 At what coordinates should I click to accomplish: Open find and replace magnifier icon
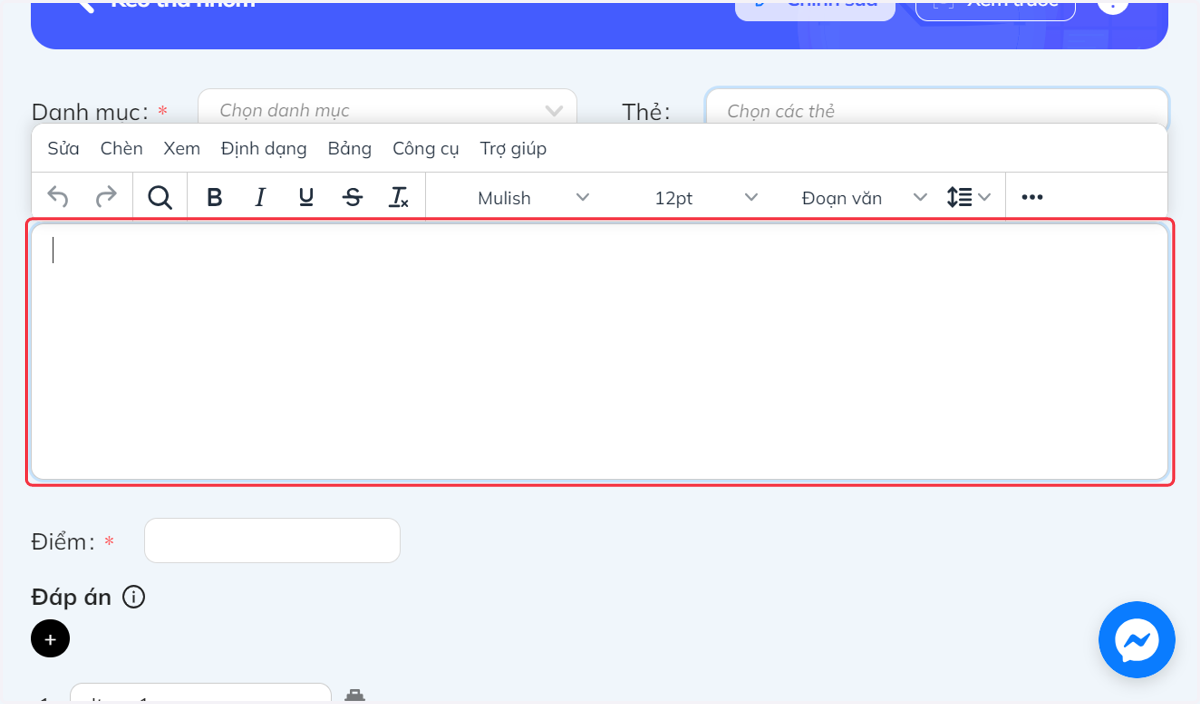click(x=160, y=197)
